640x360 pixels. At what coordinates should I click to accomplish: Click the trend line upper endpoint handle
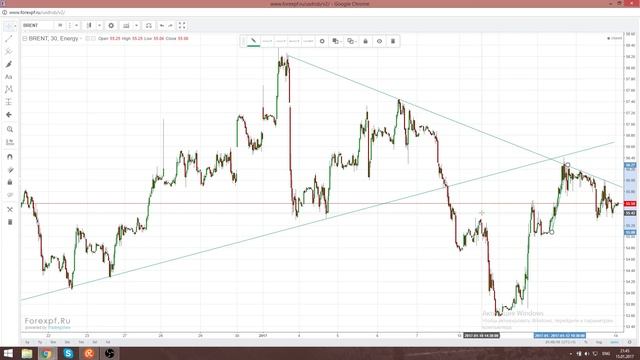coord(567,165)
